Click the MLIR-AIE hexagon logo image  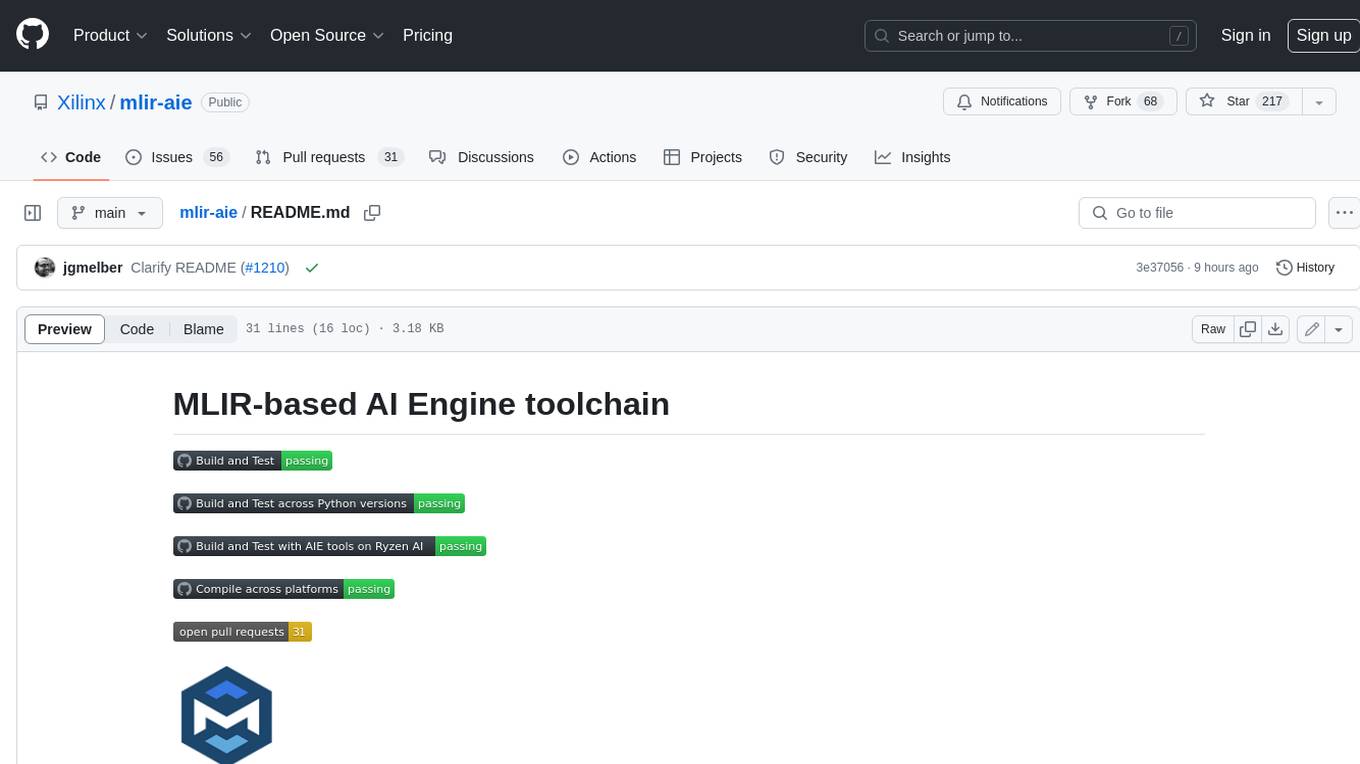[227, 714]
